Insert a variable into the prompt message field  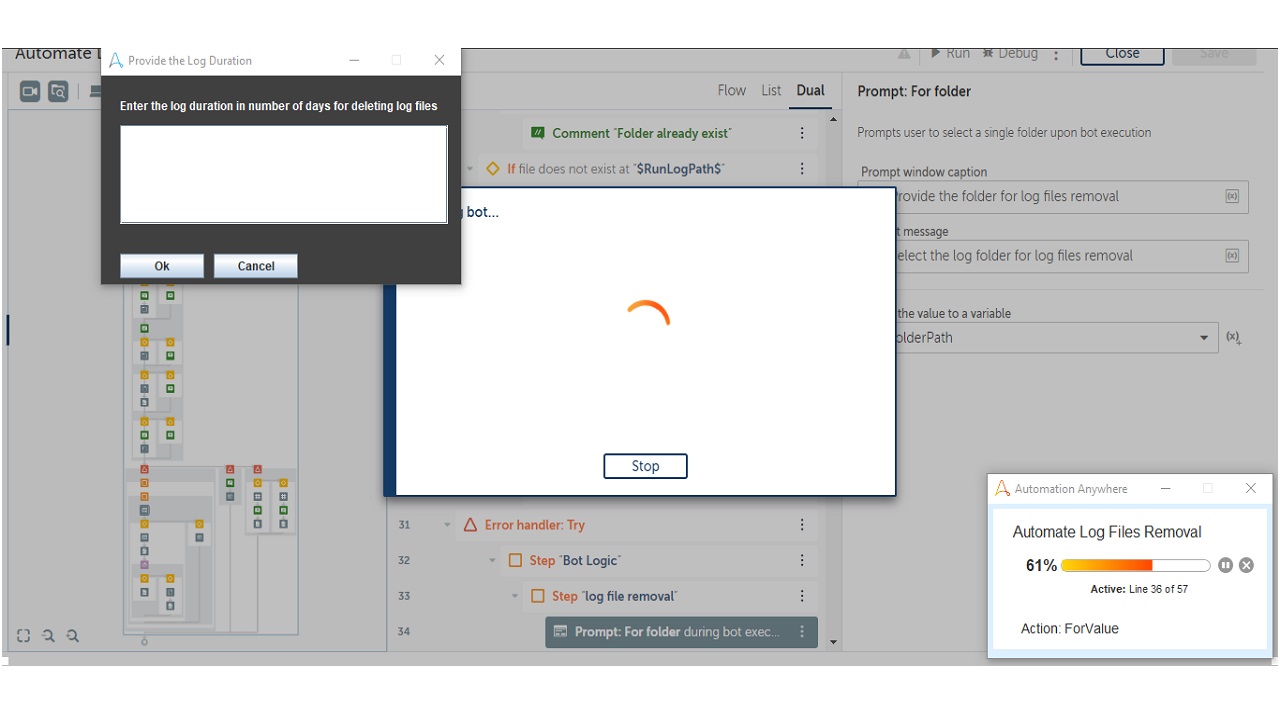[x=1232, y=255]
